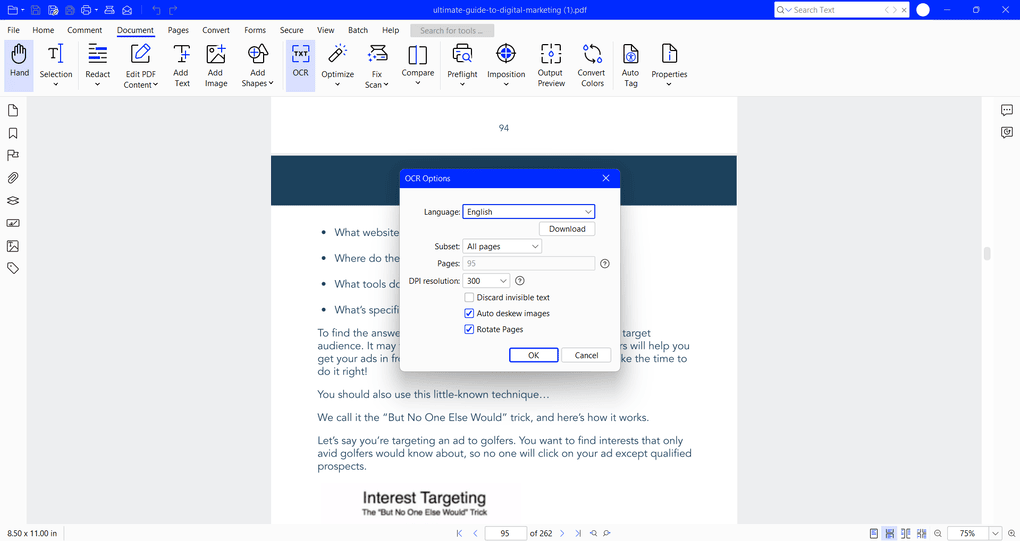Open the scanner icon in title bar

tap(109, 10)
